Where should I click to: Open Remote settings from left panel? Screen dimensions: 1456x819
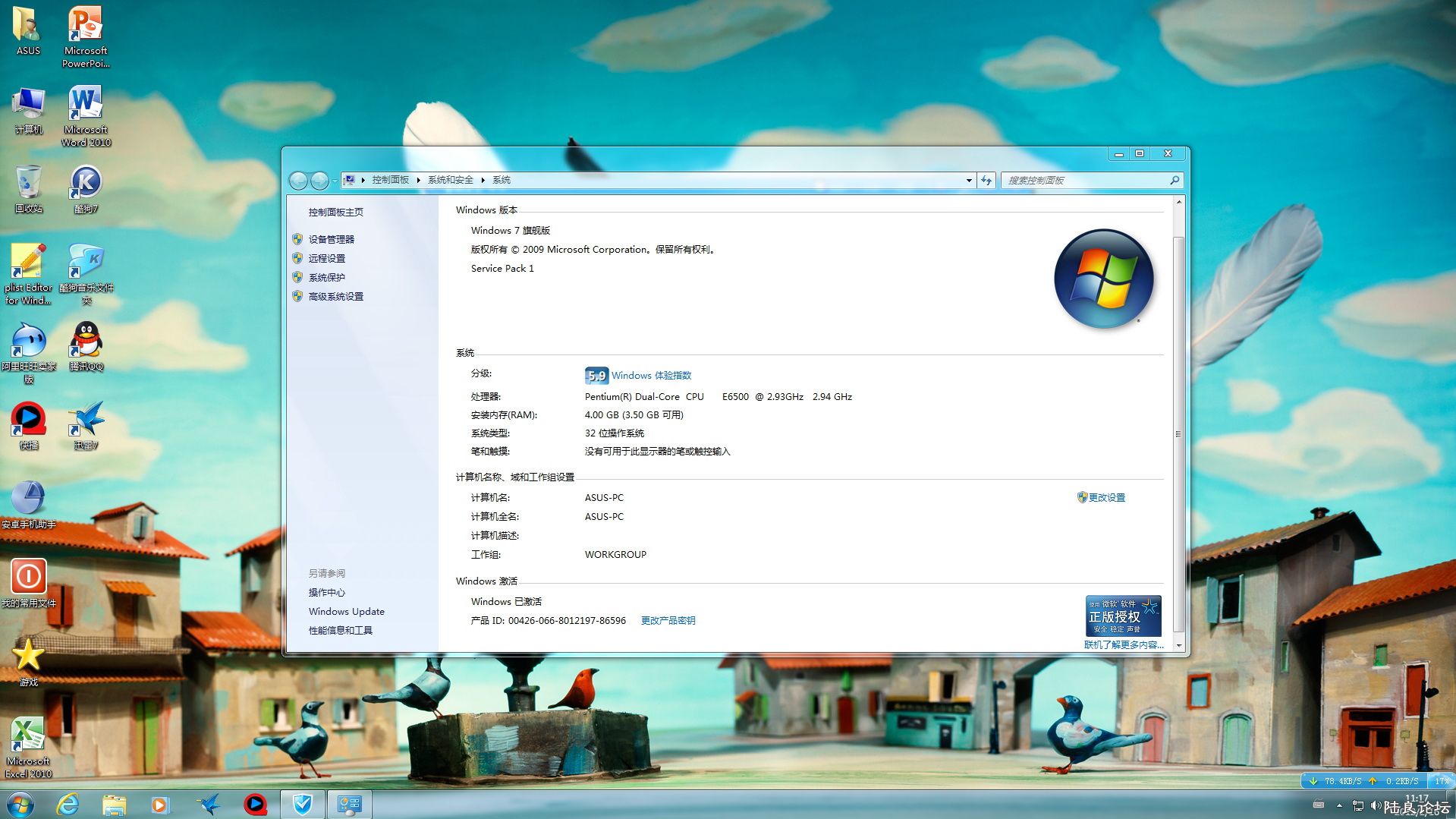point(326,258)
